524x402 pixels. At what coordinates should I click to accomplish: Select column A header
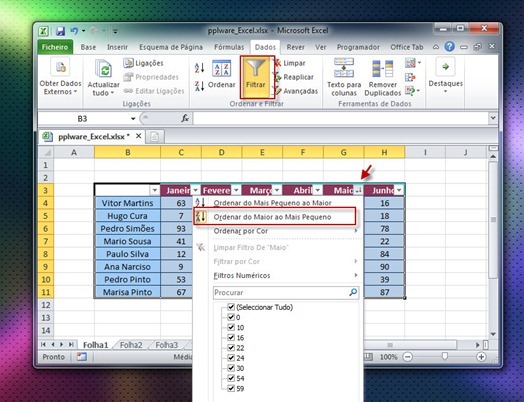[x=74, y=152]
